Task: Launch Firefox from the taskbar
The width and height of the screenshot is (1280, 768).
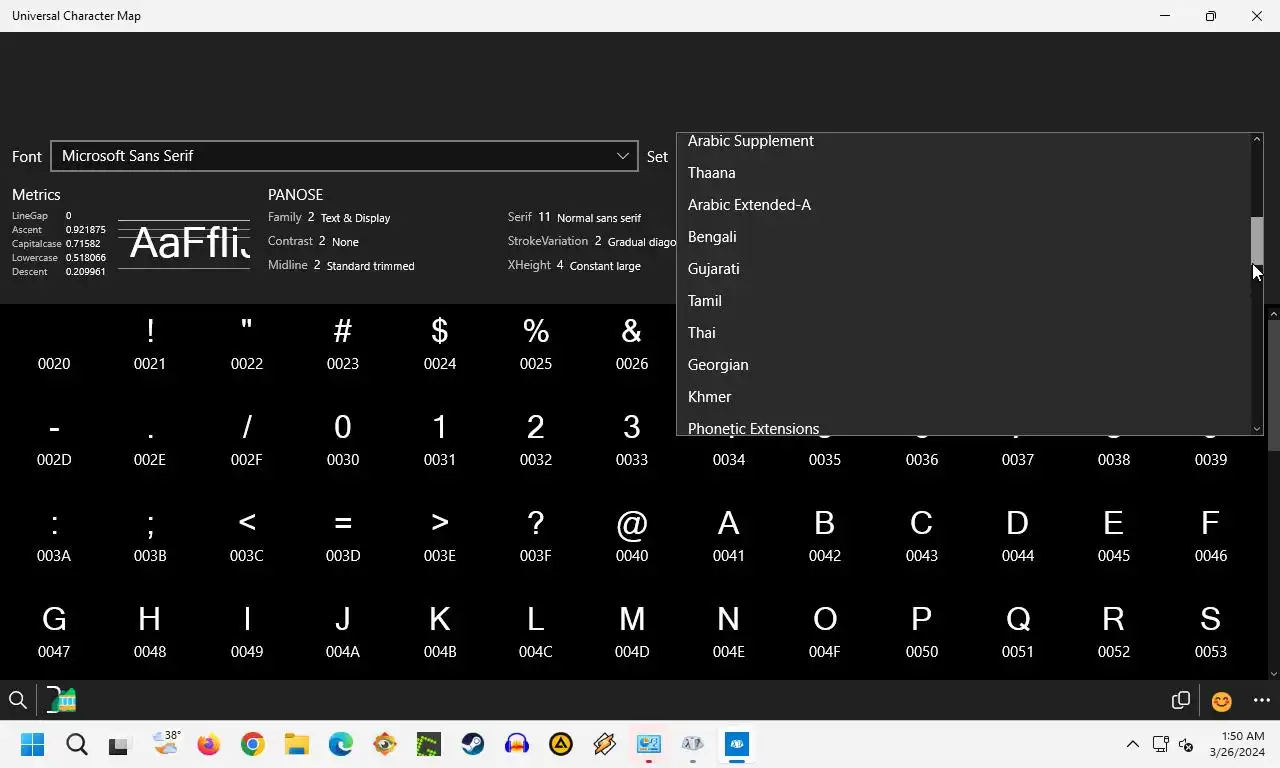Action: point(208,744)
